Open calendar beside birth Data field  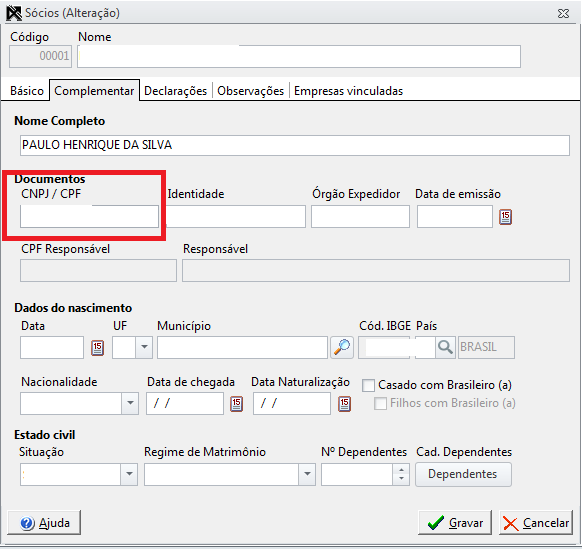pyautogui.click(x=97, y=348)
